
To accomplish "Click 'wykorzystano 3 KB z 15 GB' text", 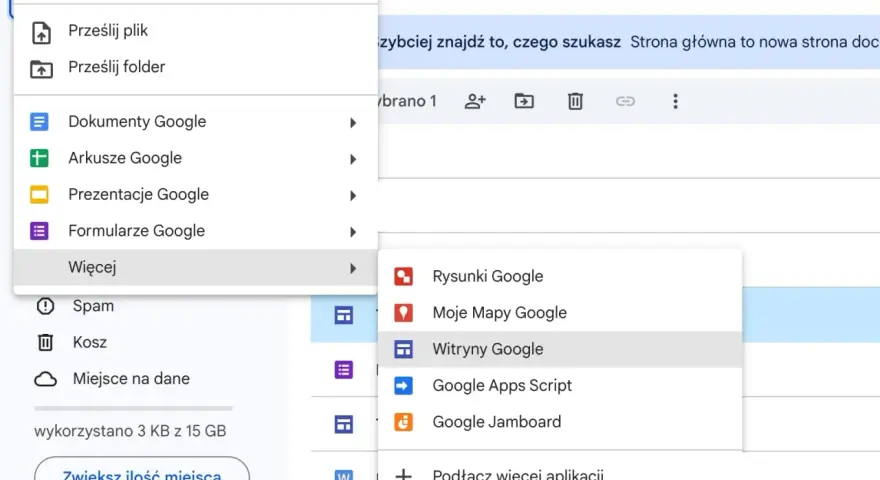I will (x=130, y=431).
